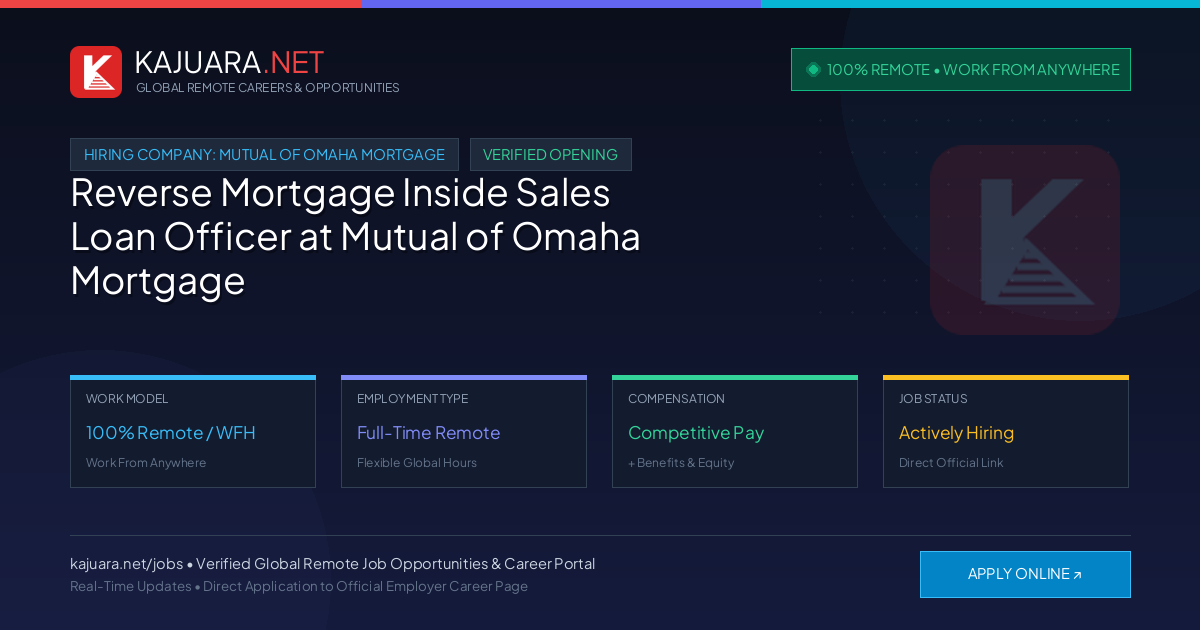This screenshot has height=630, width=1200.
Task: Click the 'Actively Hiring' value
Action: click(x=956, y=433)
